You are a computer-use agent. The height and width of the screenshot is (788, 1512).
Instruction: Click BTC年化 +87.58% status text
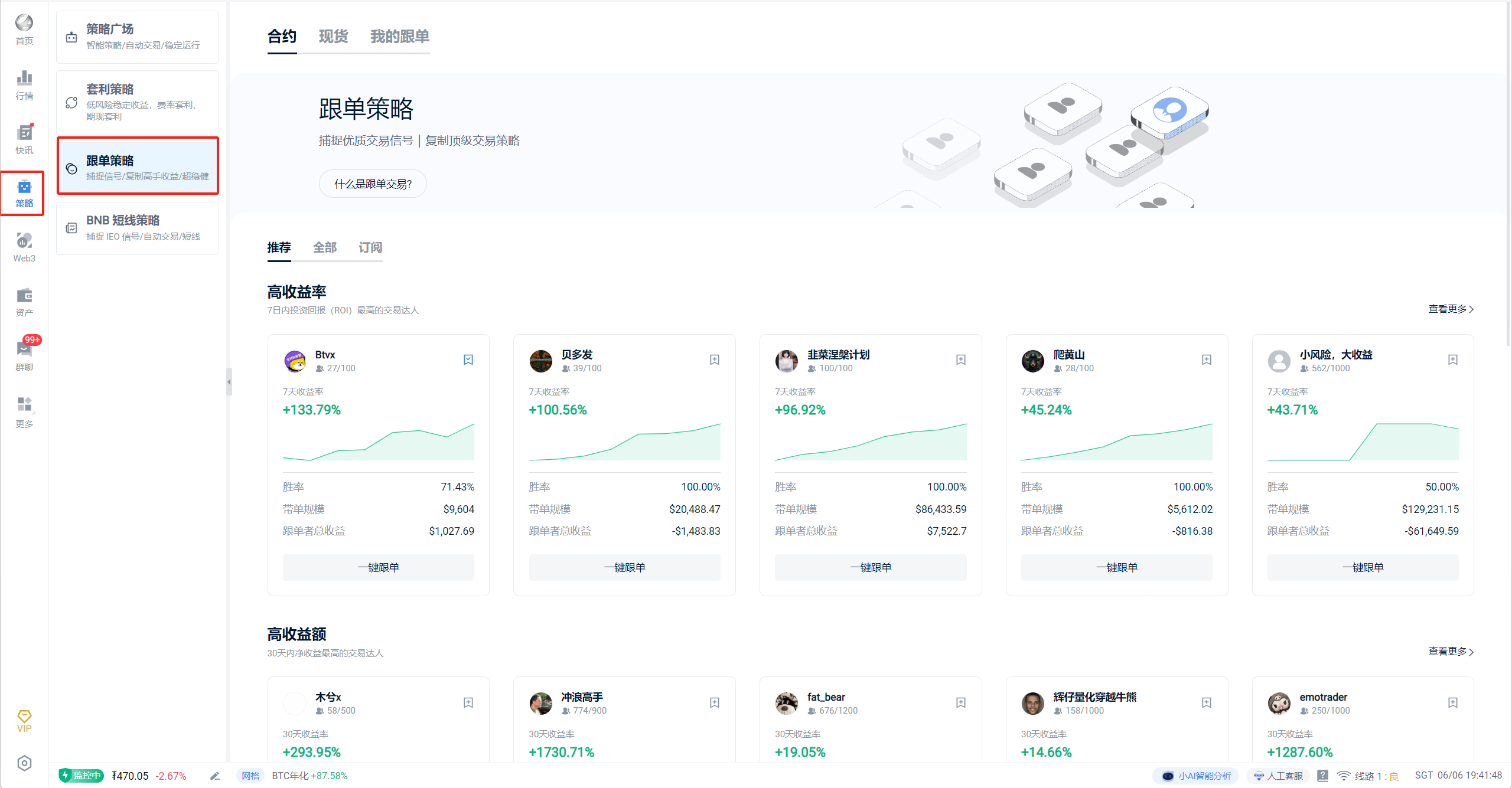[309, 776]
